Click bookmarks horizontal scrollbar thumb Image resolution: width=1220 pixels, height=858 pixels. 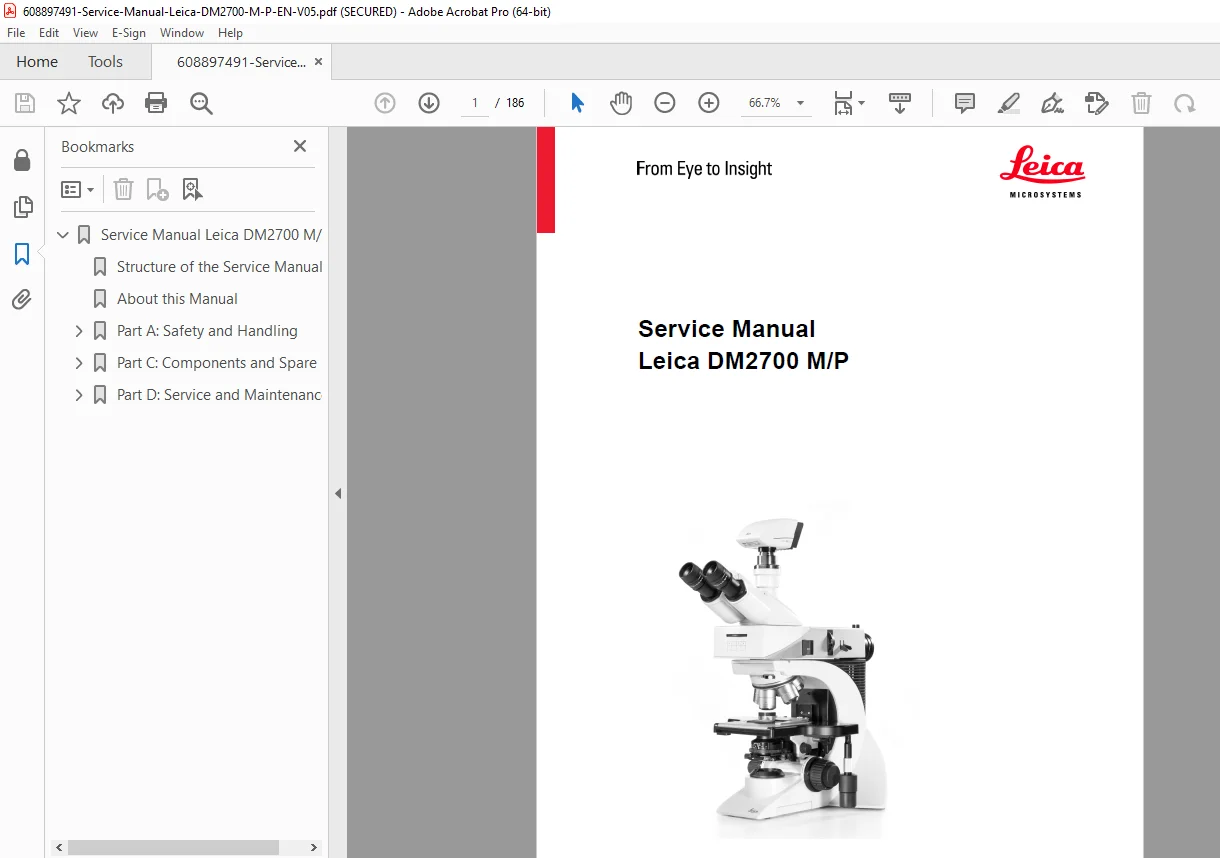(173, 848)
